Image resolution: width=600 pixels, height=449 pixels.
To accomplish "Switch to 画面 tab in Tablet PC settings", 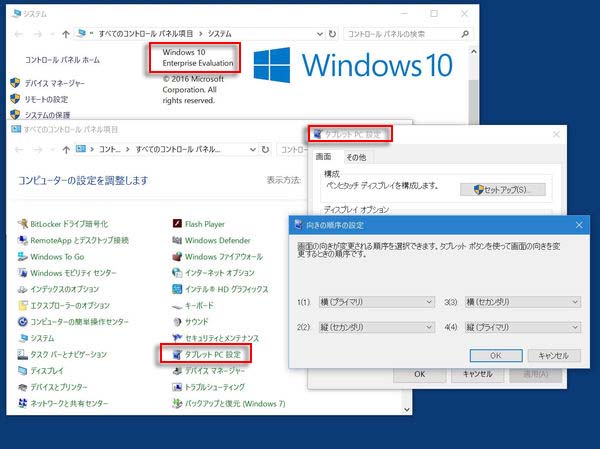I will [323, 157].
